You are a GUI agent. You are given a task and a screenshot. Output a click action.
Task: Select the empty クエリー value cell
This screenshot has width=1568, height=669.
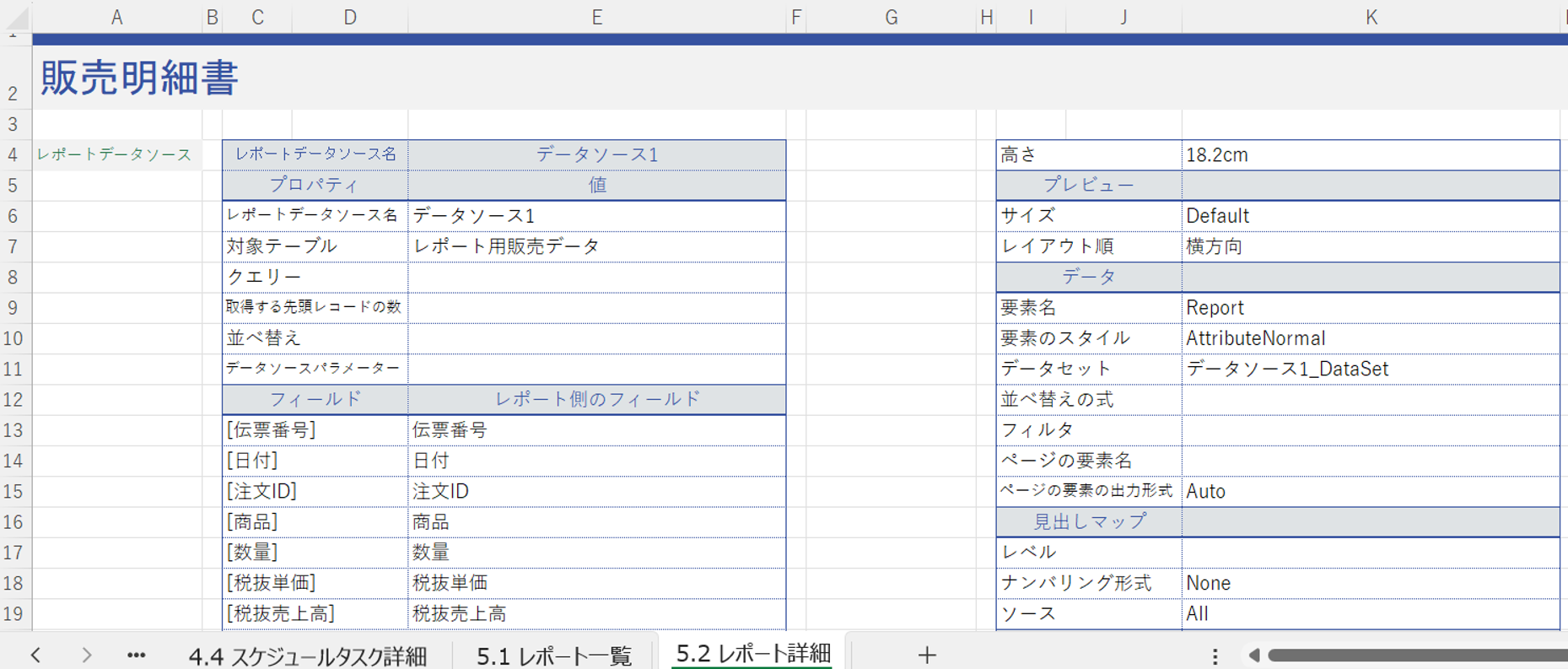(595, 277)
